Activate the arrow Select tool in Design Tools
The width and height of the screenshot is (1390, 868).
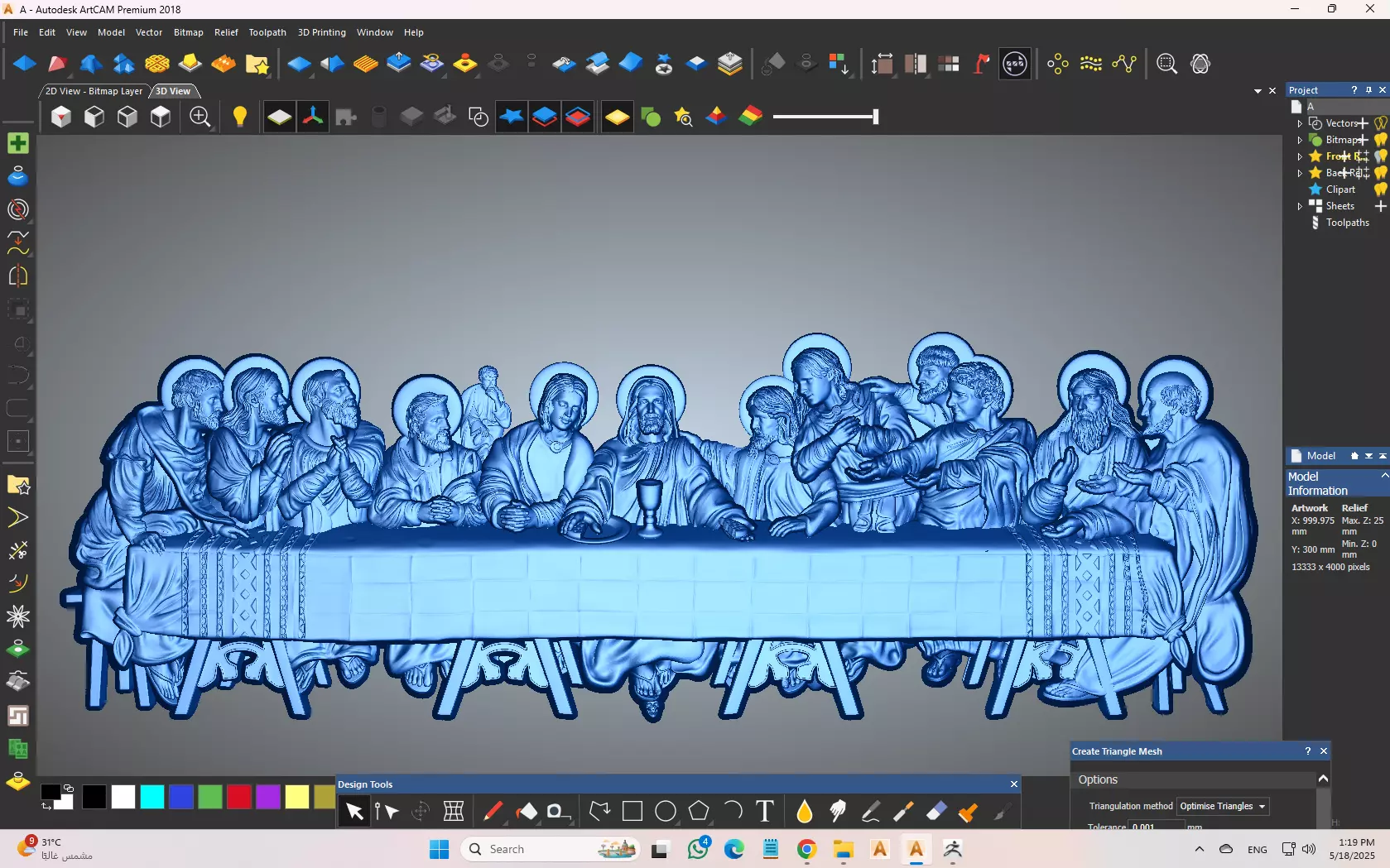coord(354,811)
